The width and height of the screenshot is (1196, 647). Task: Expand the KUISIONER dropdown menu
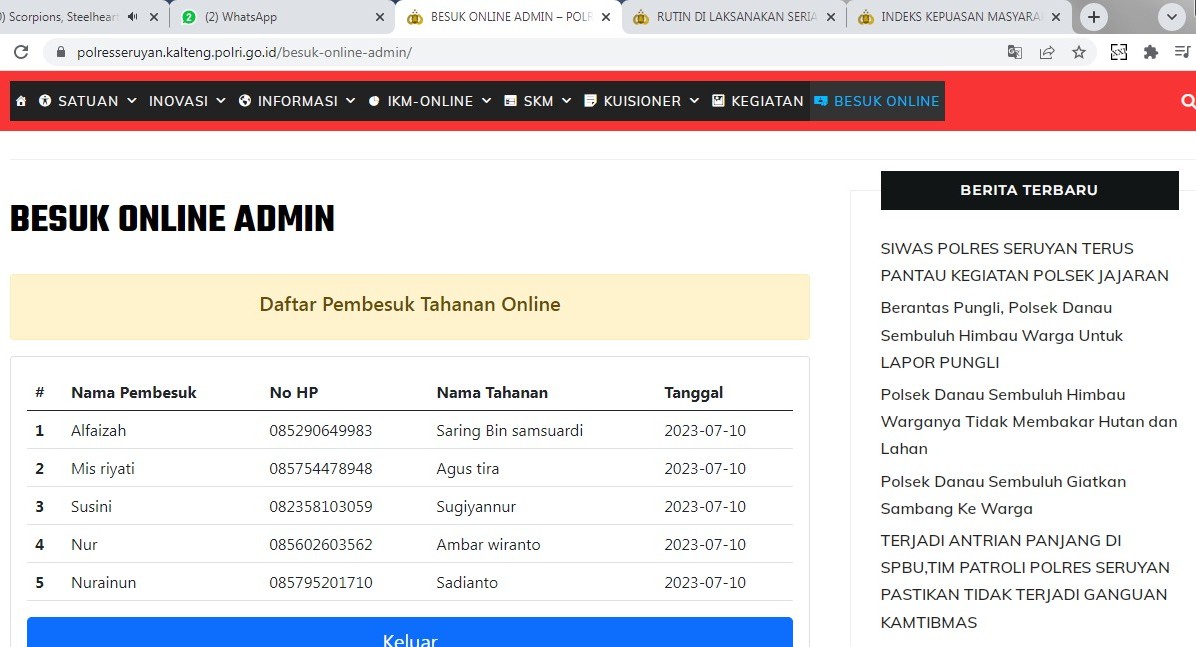[641, 101]
